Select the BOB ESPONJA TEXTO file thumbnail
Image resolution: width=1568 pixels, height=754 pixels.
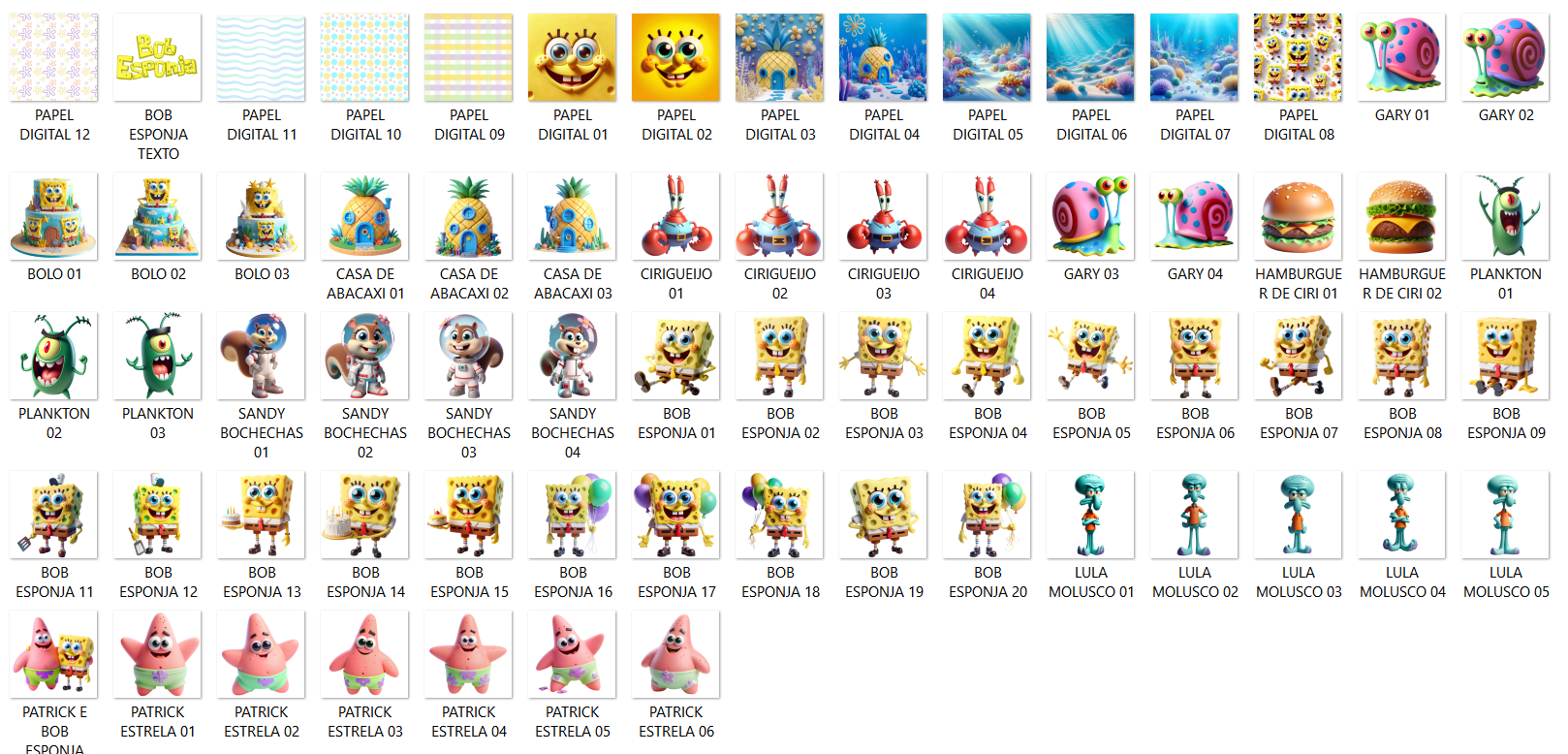pyautogui.click(x=158, y=58)
